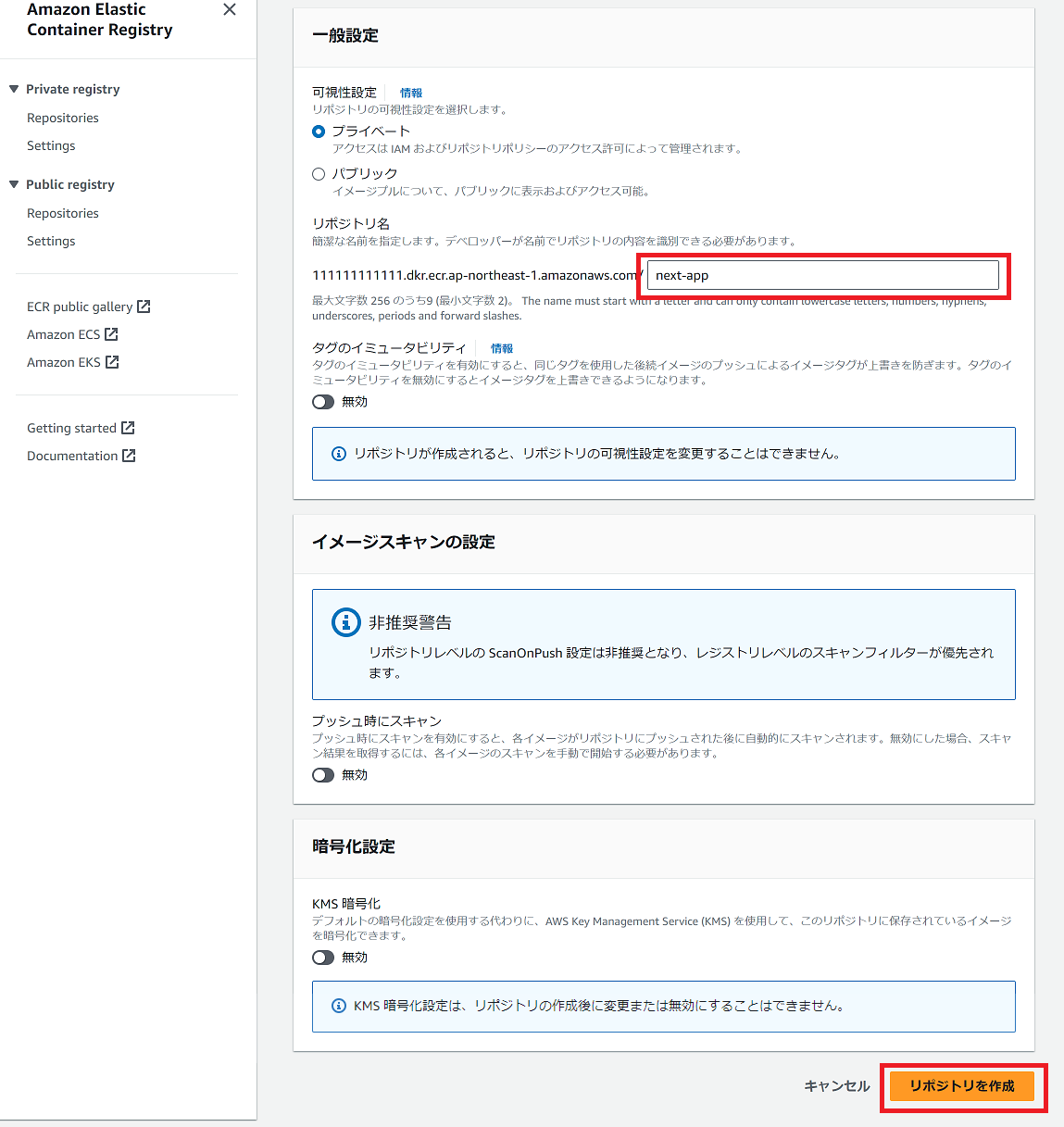Click the リポジトリを作成 button
The width and height of the screenshot is (1064, 1127).
[x=962, y=1086]
